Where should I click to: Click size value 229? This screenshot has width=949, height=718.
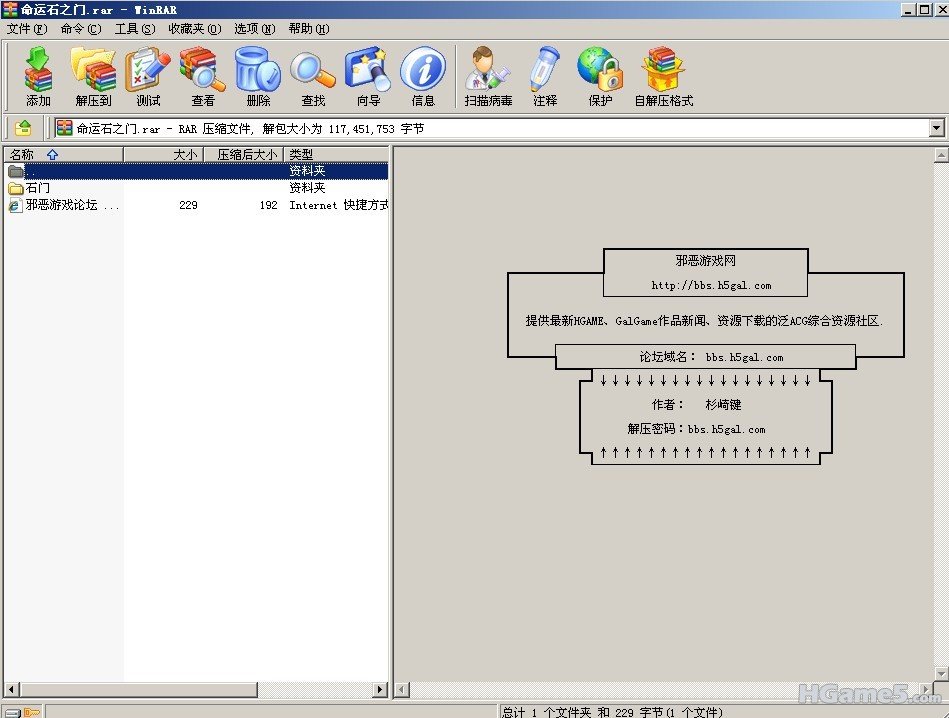click(x=188, y=205)
